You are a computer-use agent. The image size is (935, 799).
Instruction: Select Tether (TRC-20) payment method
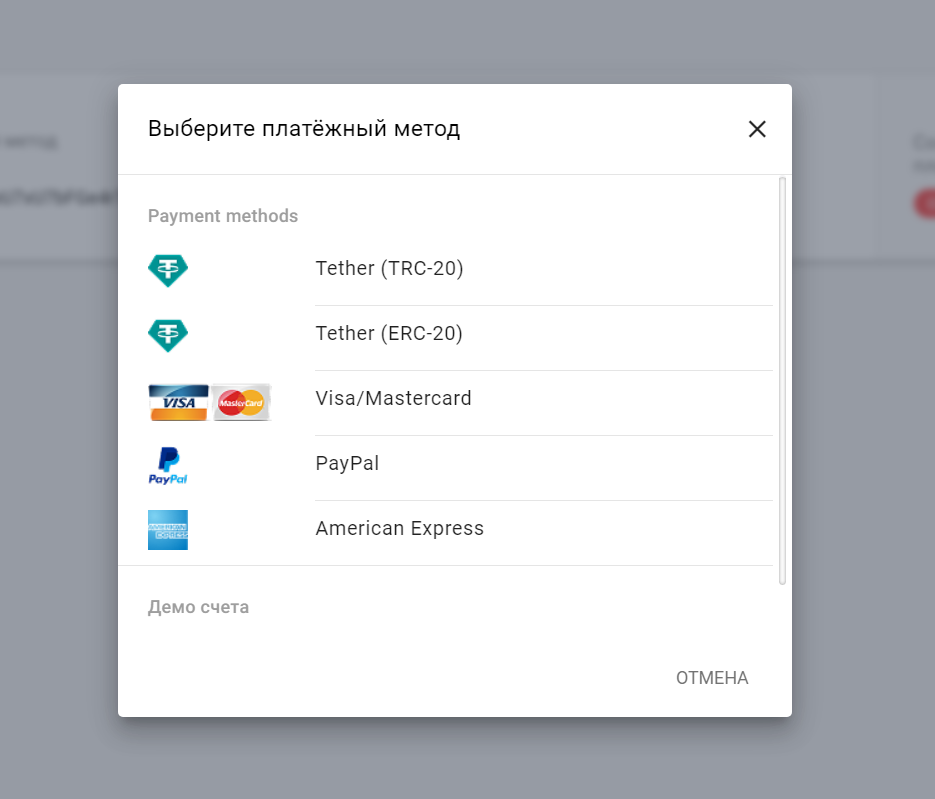[389, 269]
